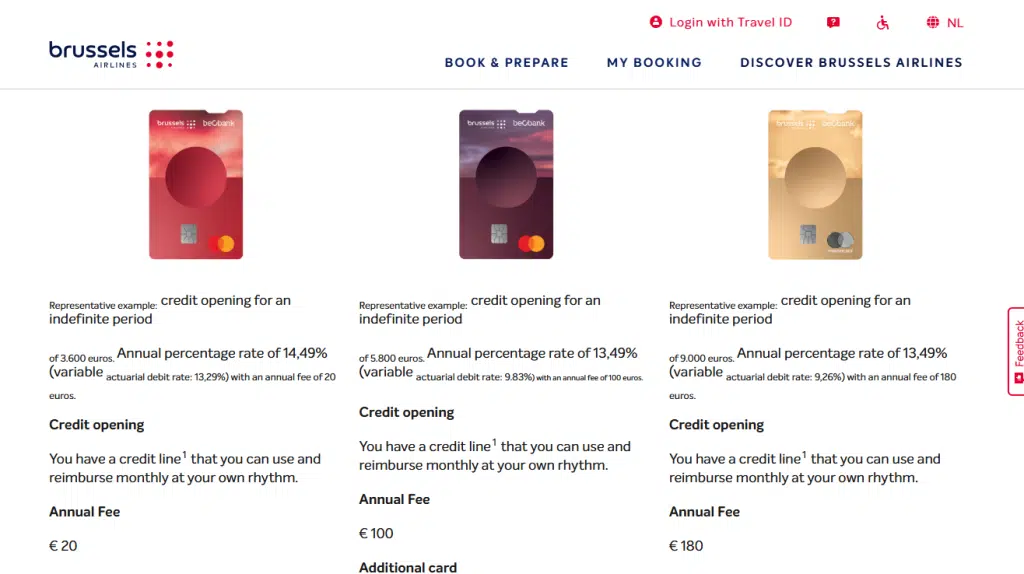The height and width of the screenshot is (574, 1024).
Task: Click Login with Travel ID
Action: (730, 22)
